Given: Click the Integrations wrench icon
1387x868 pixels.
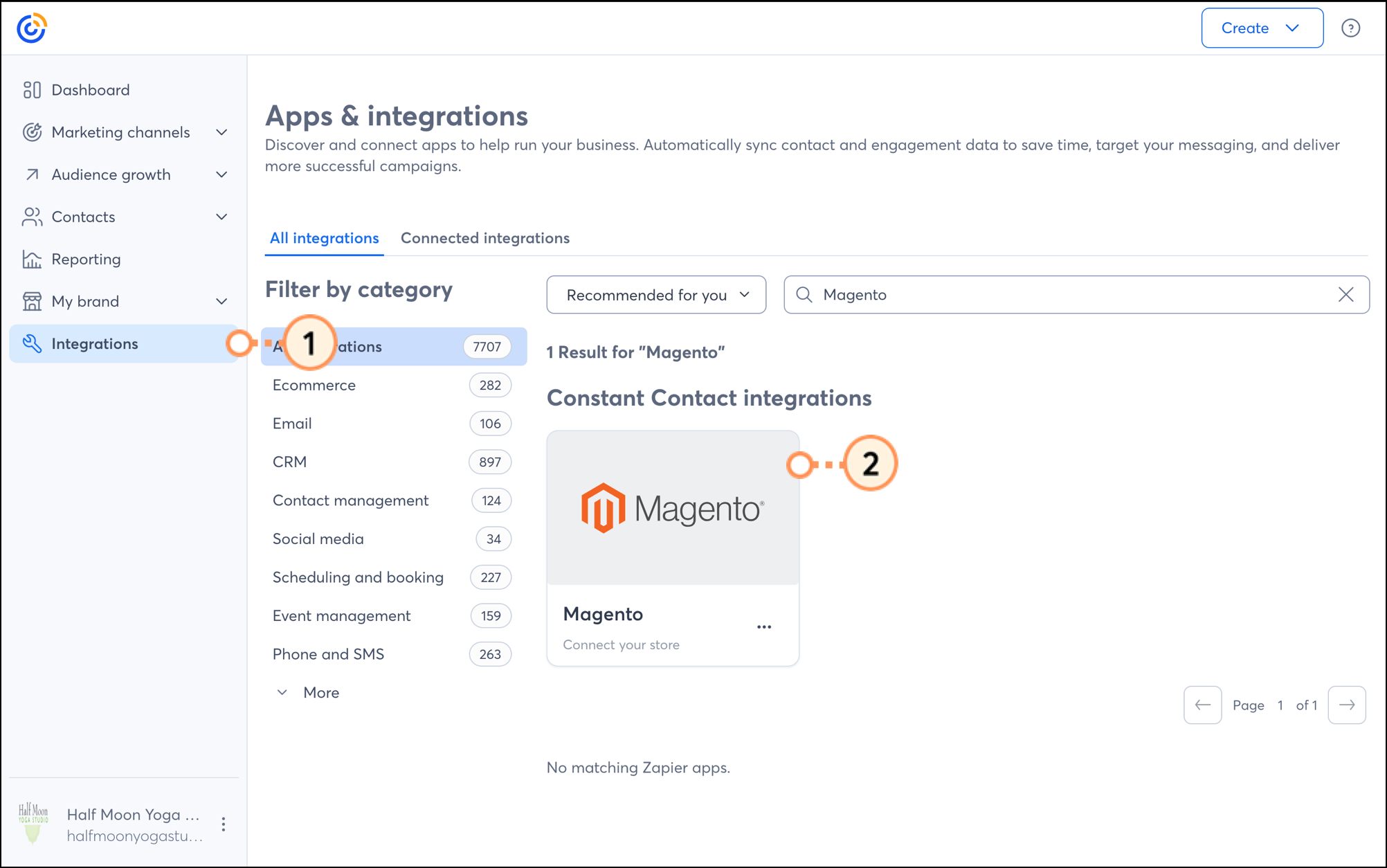Looking at the screenshot, I should [x=32, y=343].
